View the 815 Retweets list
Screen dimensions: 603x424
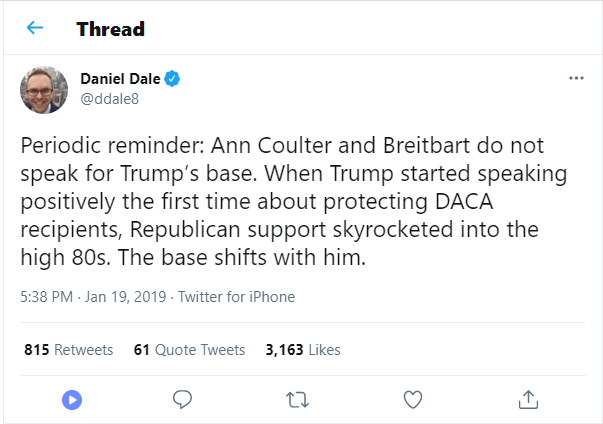pos(68,350)
